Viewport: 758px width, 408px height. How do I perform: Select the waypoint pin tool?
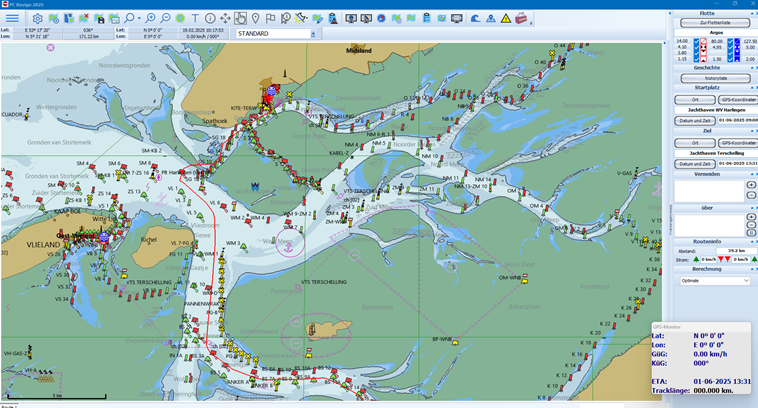tap(255, 18)
